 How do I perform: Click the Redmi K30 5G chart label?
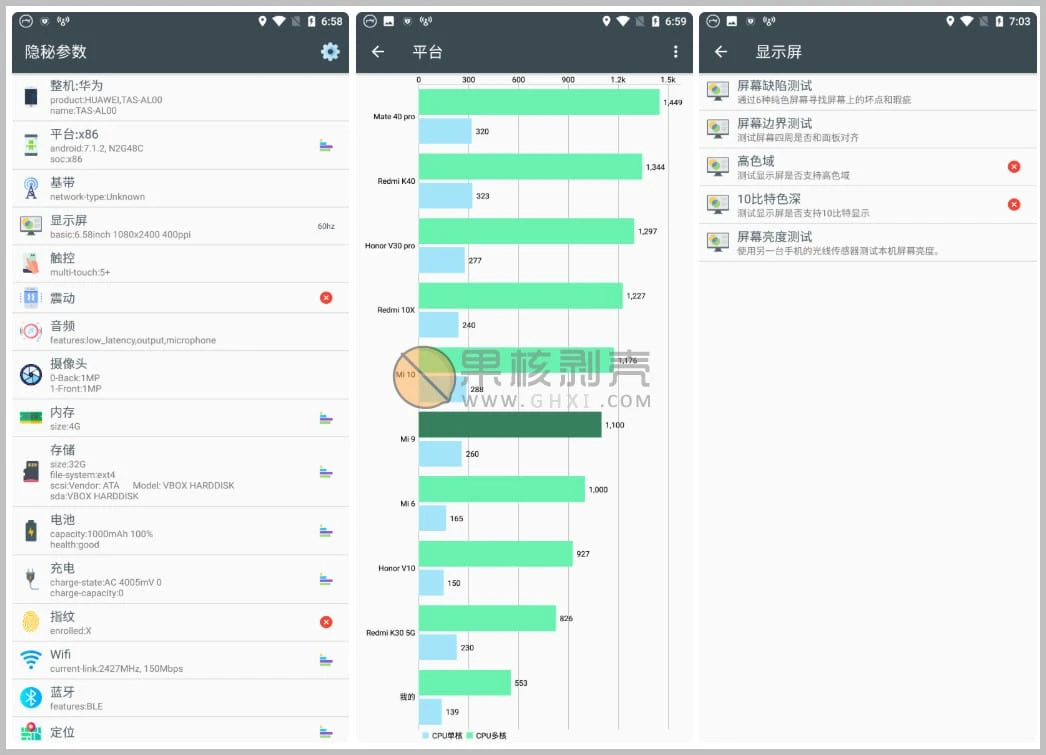coord(390,632)
